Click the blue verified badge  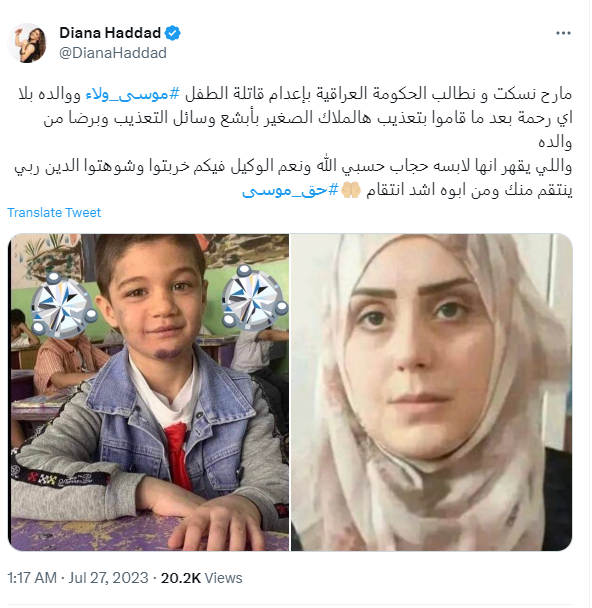pyautogui.click(x=173, y=33)
